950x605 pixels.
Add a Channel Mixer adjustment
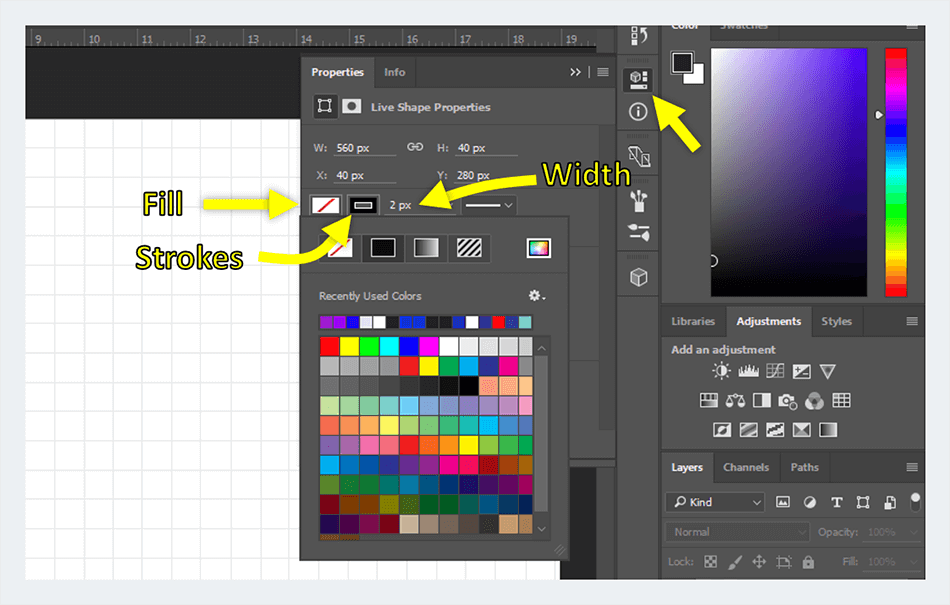814,400
